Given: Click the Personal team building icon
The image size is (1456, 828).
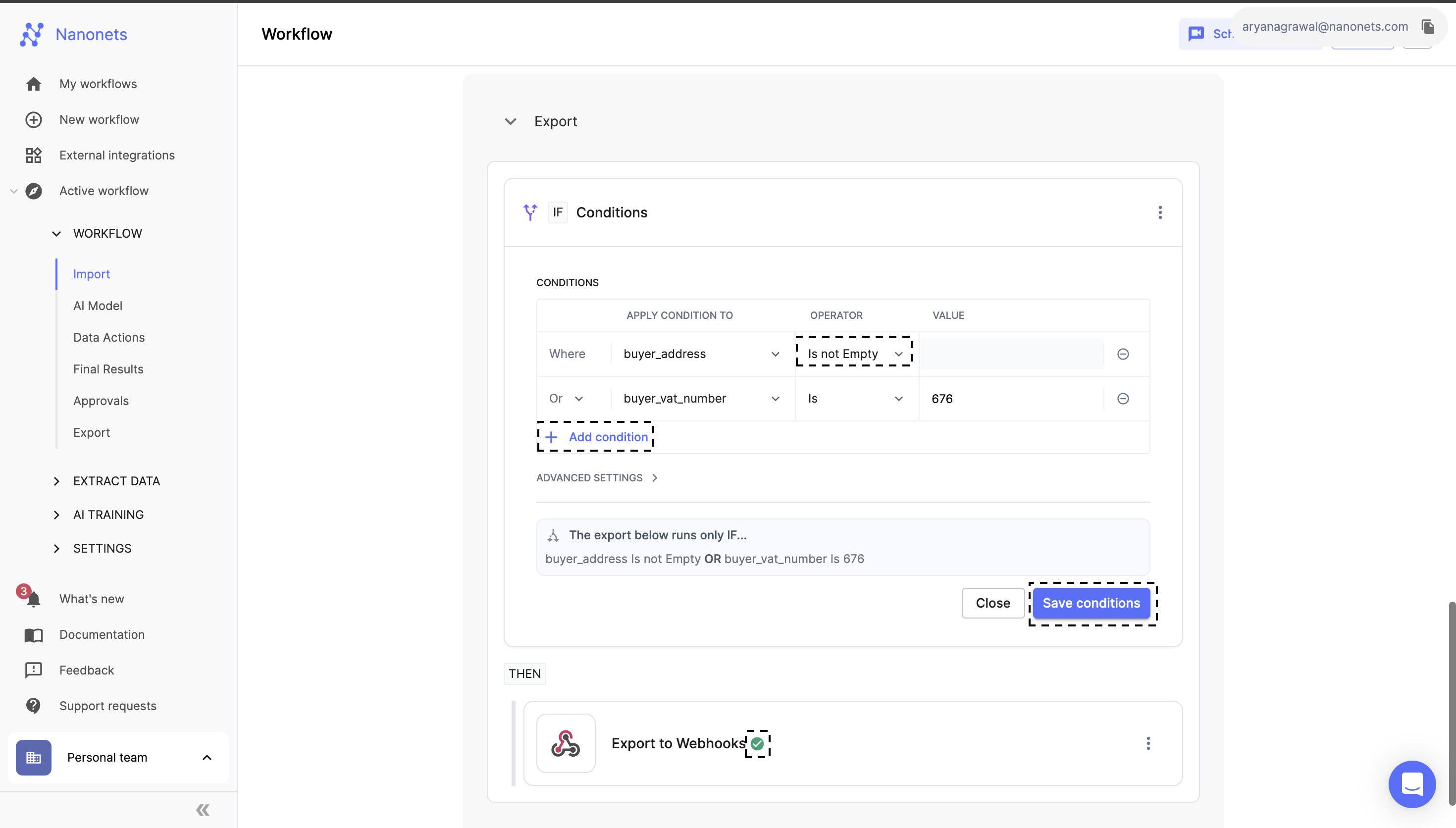Looking at the screenshot, I should 34,758.
